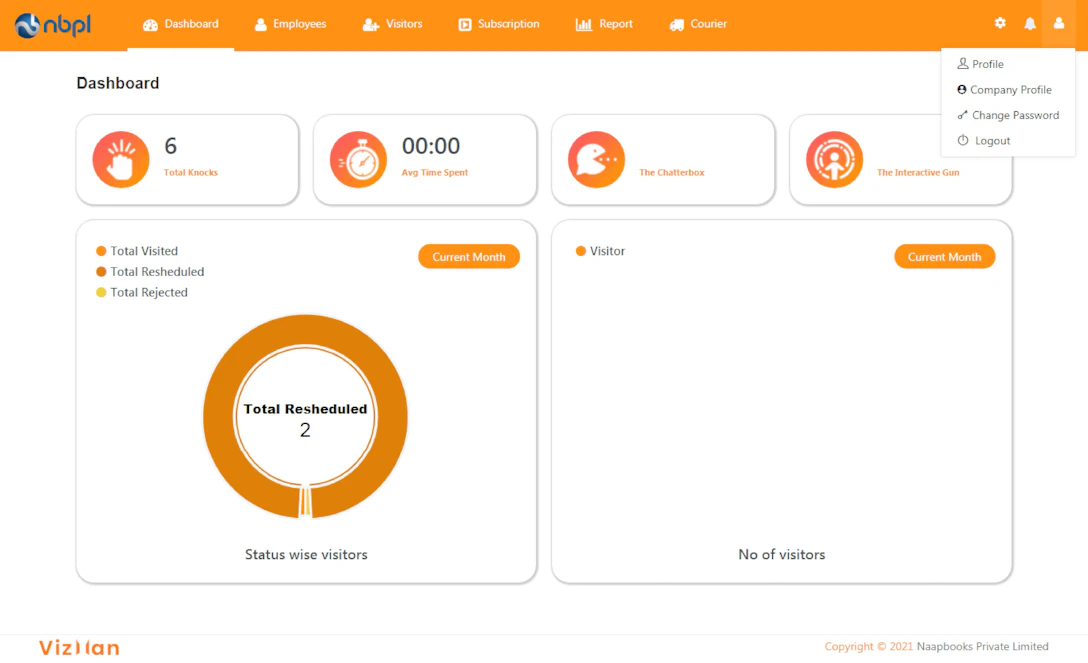The image size is (1088, 663).
Task: Click the Avg Time Spent label
Action: (x=435, y=173)
